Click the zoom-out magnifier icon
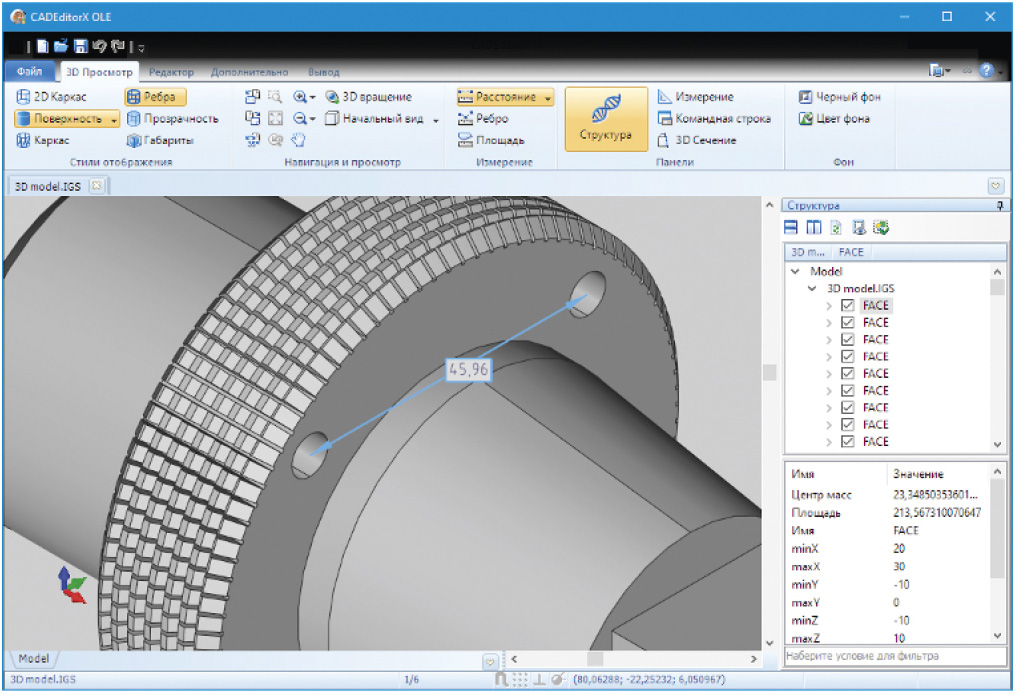 (299, 119)
